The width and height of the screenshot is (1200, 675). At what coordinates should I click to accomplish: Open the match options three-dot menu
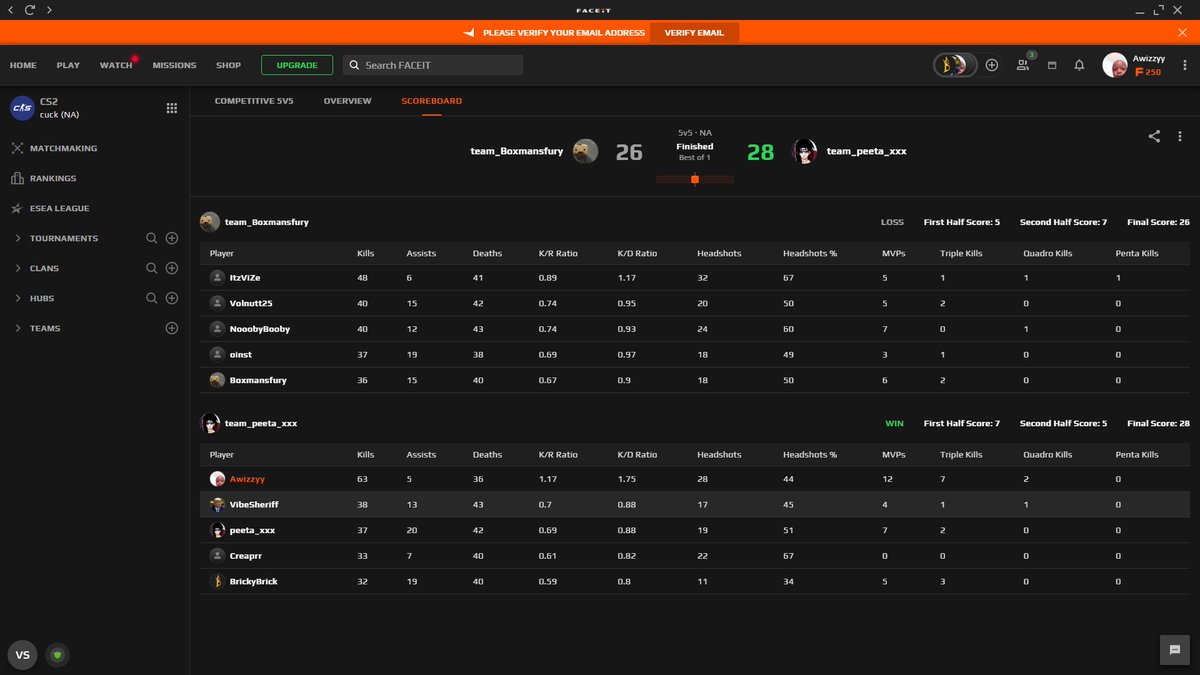[x=1179, y=136]
